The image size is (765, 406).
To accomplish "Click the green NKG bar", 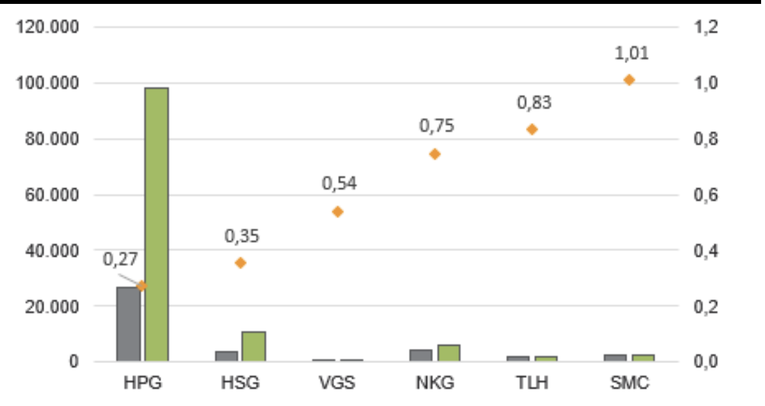I will click(x=449, y=352).
